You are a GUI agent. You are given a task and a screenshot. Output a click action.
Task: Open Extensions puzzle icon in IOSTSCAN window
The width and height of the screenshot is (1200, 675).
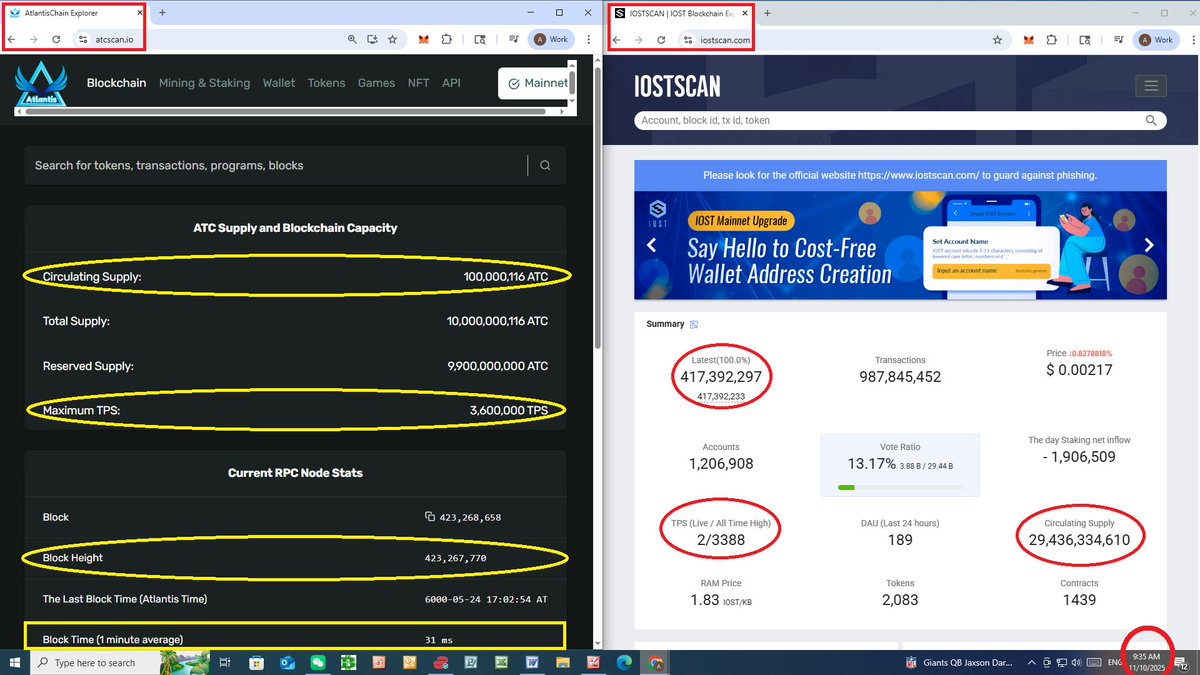coord(1051,40)
